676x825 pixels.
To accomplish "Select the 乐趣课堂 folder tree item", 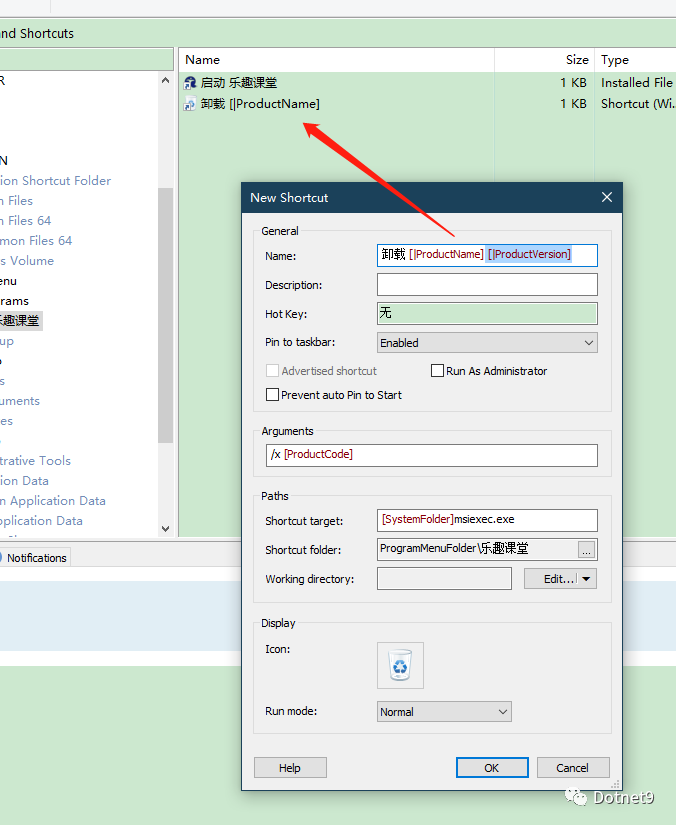I will click(20, 320).
